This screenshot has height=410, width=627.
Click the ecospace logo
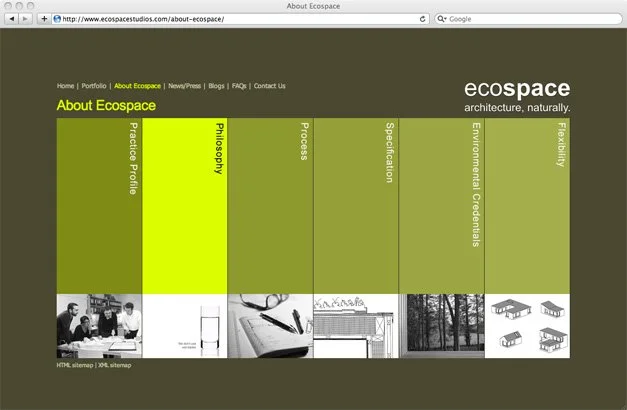click(x=517, y=89)
